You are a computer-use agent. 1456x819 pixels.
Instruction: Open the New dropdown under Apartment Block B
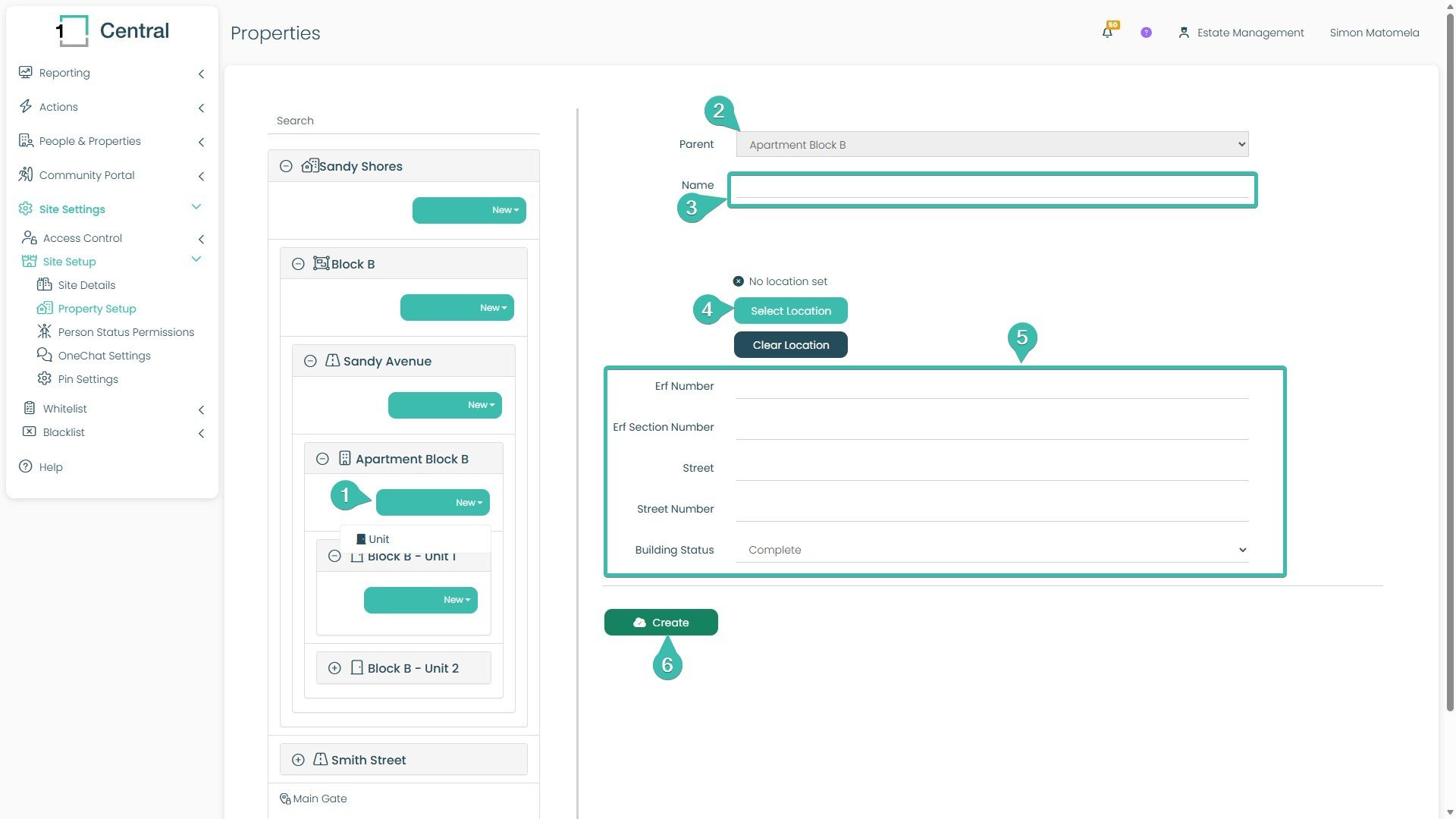433,503
